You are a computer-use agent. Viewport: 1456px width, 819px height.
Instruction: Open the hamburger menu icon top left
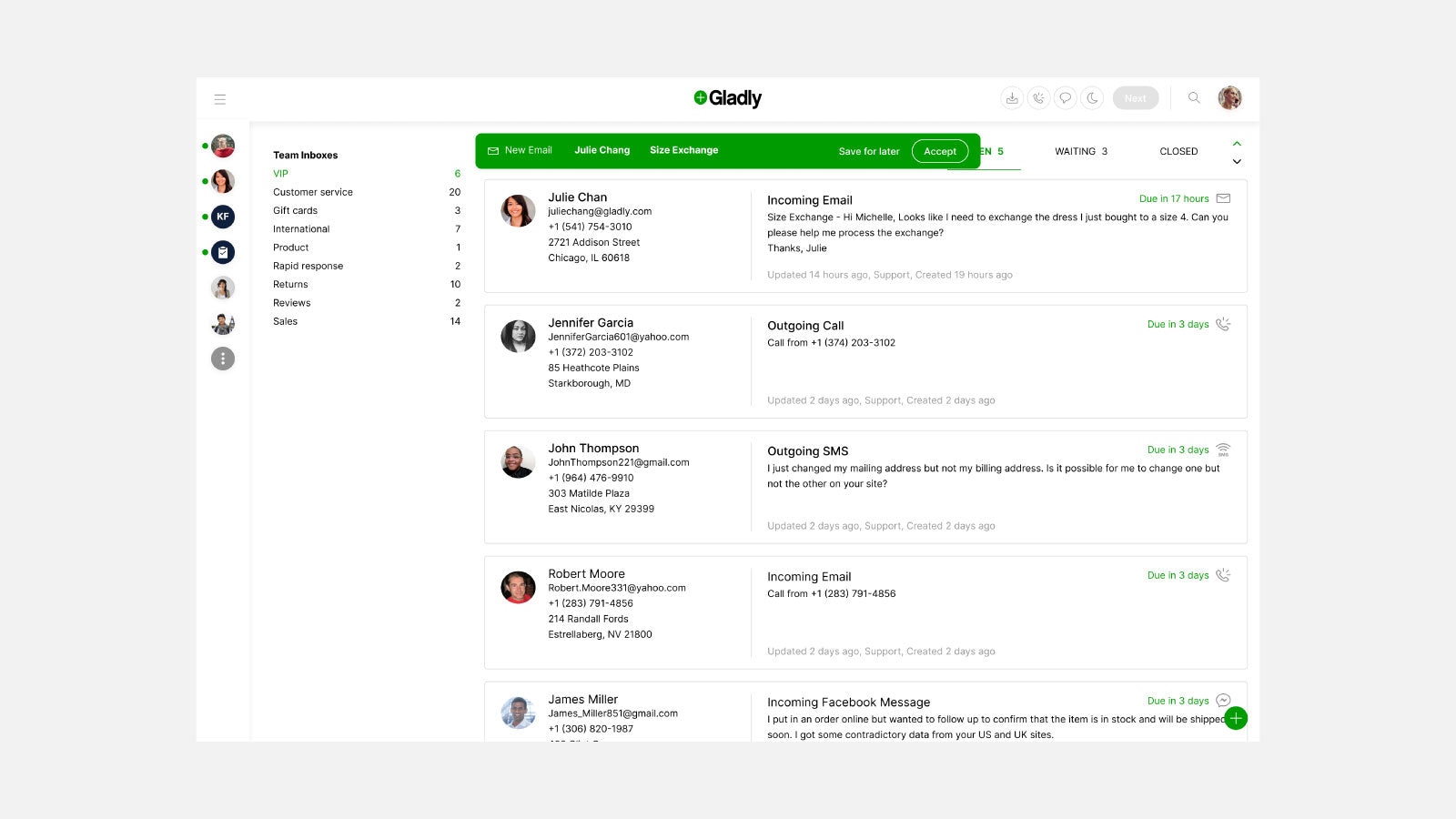coord(220,98)
